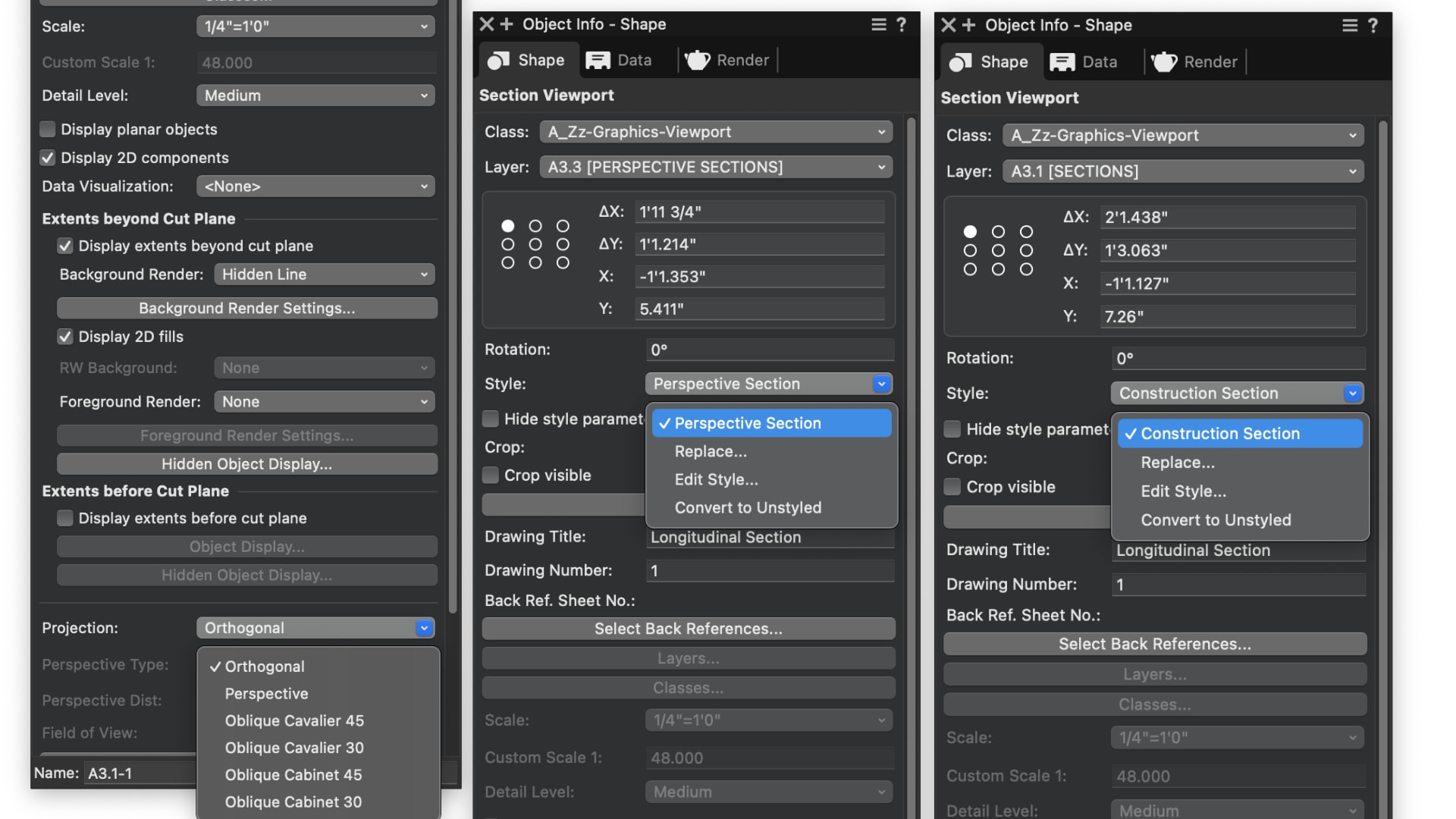Click Select Back References in middle panel
The width and height of the screenshot is (1456, 819).
[688, 629]
